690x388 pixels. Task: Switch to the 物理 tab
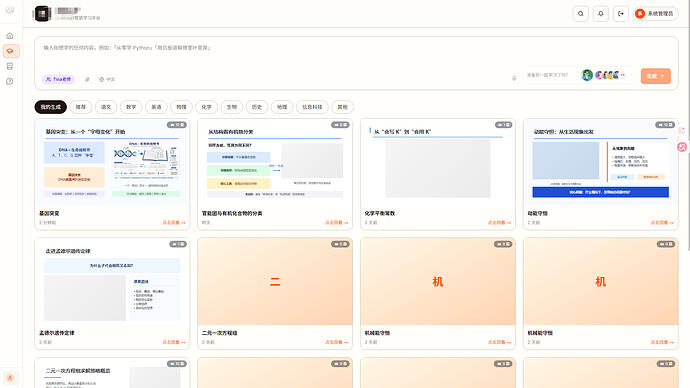tap(181, 107)
